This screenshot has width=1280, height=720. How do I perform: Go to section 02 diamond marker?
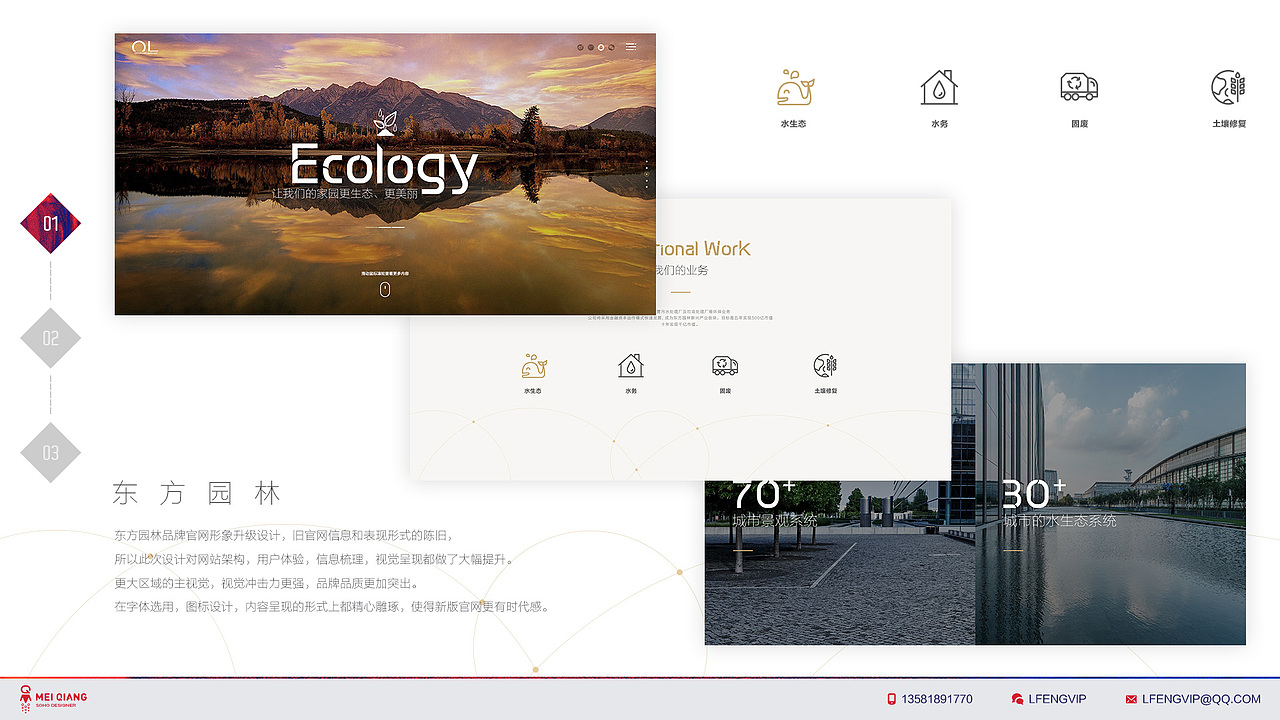click(x=50, y=338)
